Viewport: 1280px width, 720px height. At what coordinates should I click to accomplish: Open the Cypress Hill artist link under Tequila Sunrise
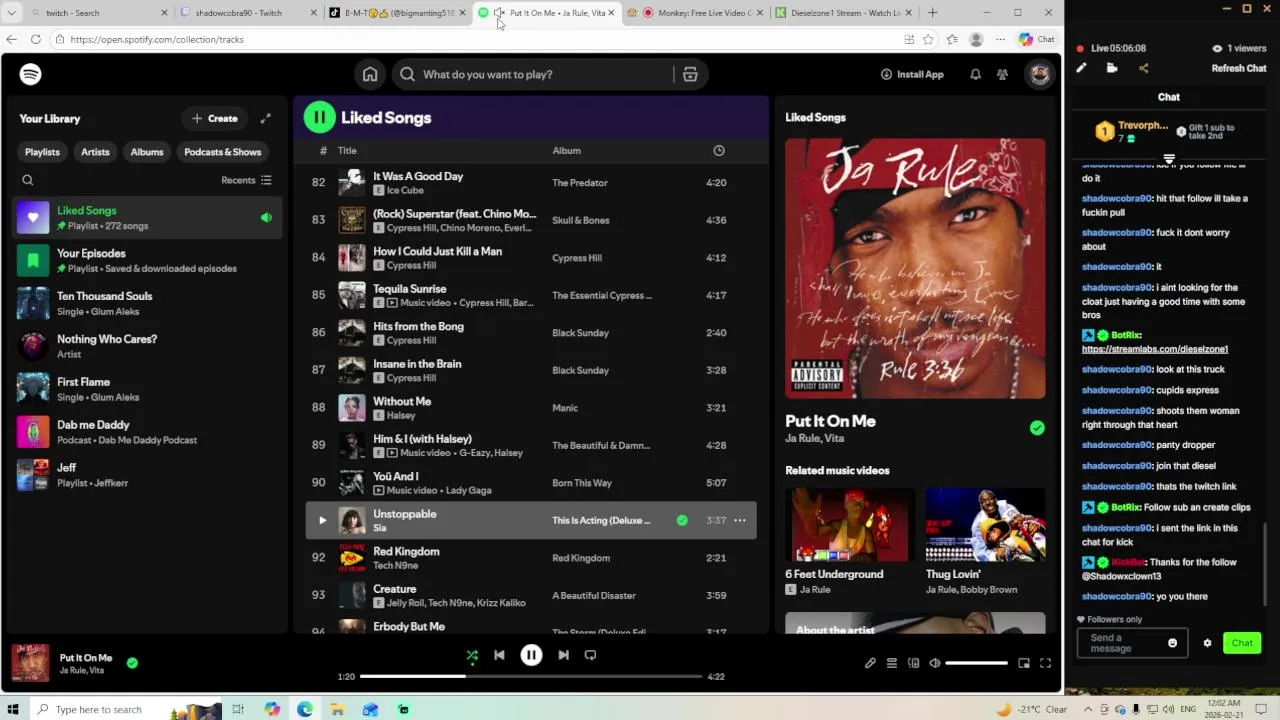click(483, 303)
